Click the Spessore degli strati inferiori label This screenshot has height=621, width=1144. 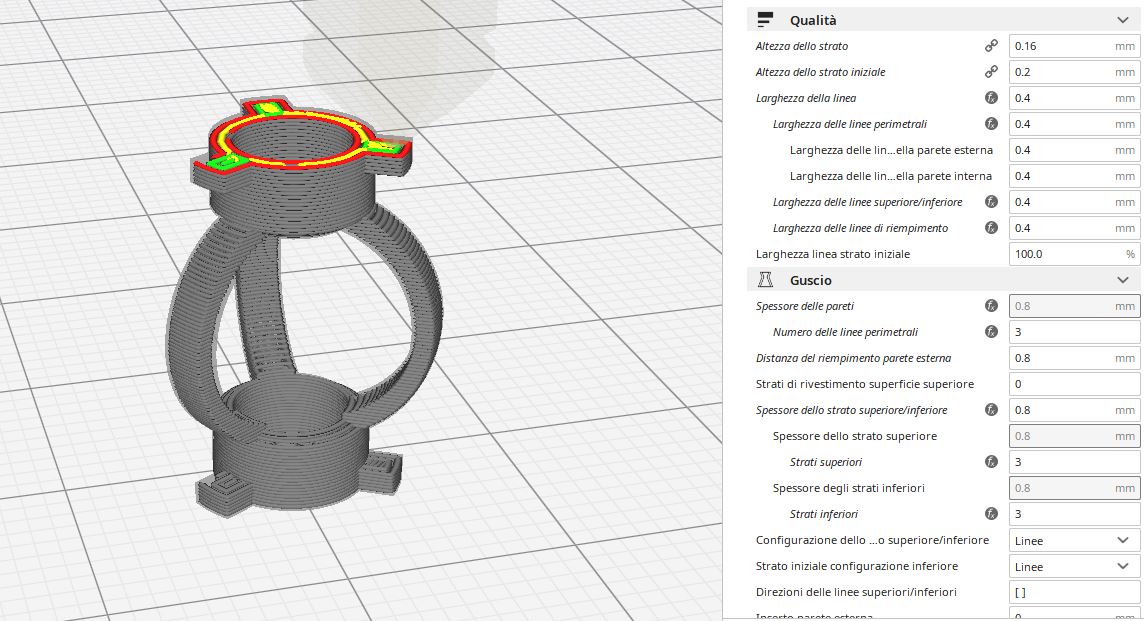(849, 488)
